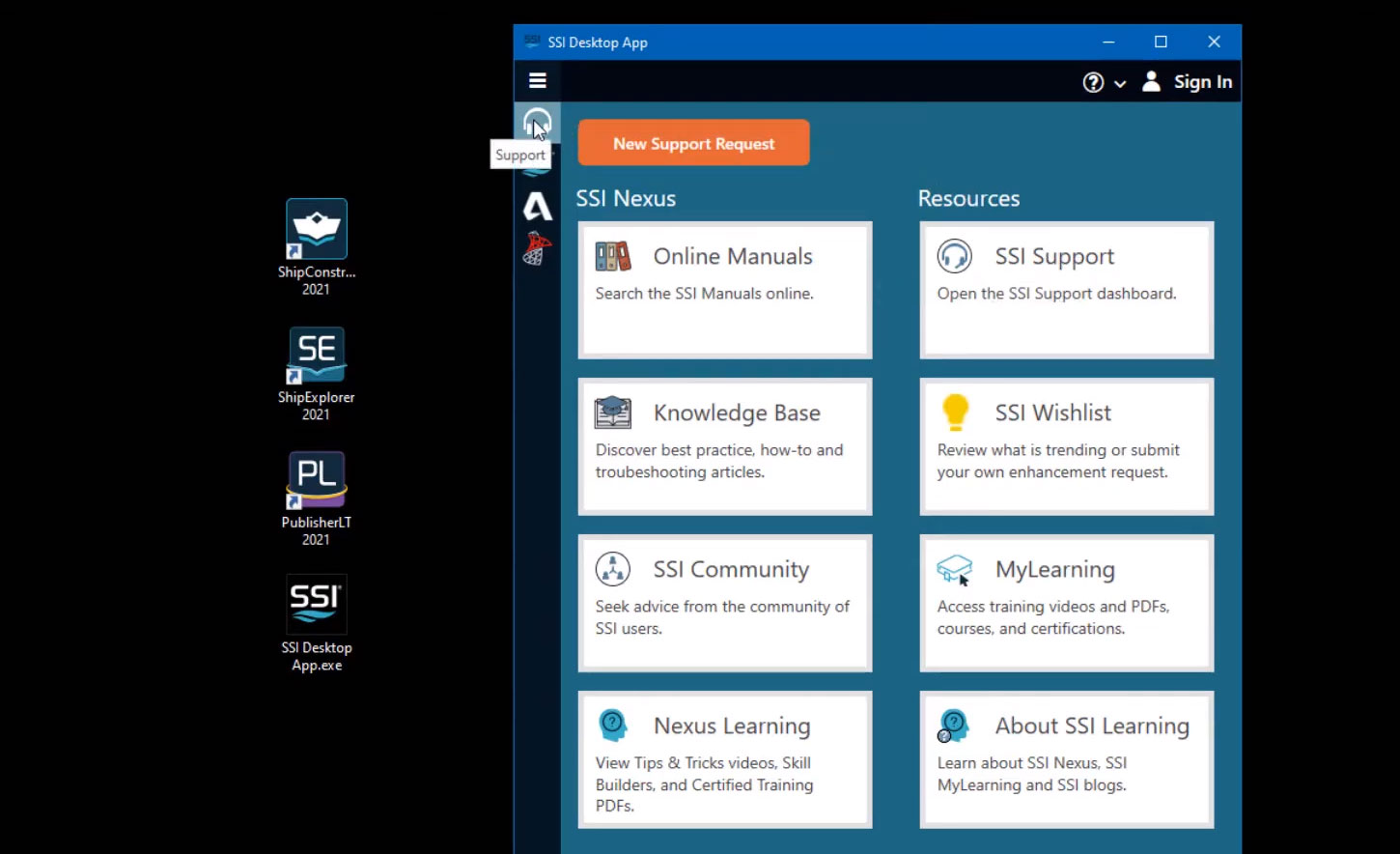Click the New Support Request button
1400x854 pixels.
coord(693,142)
